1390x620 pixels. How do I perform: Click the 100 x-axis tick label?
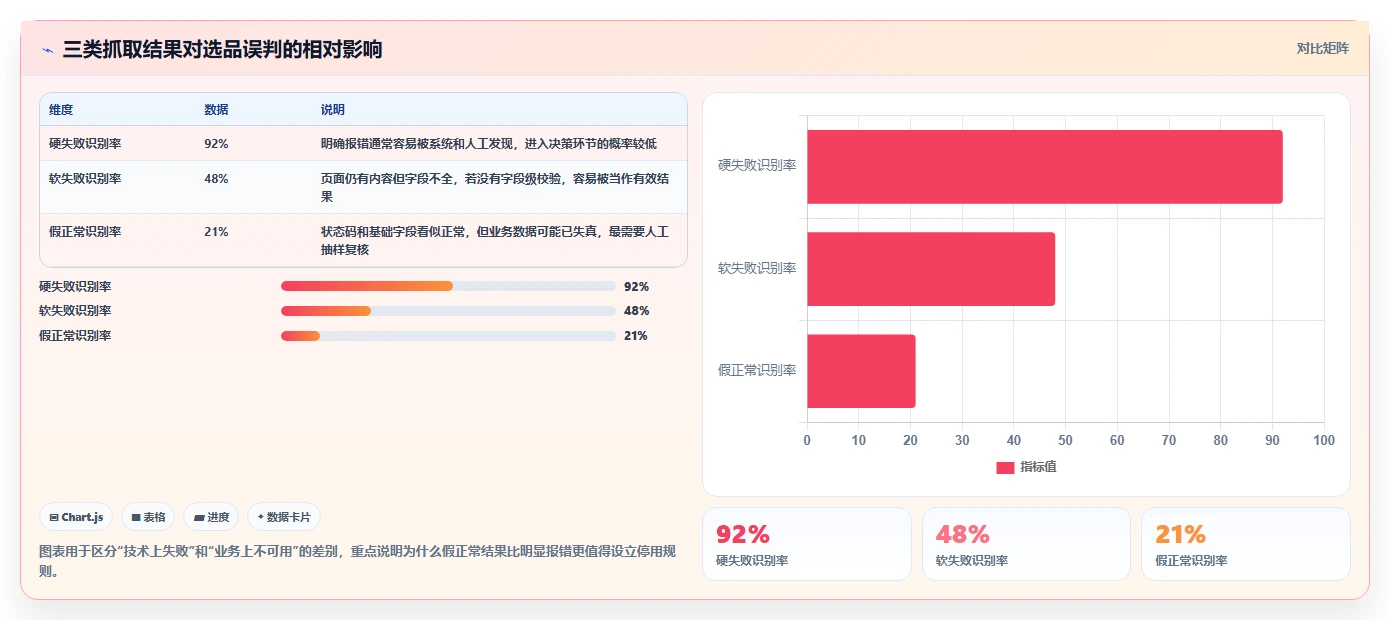(x=1323, y=441)
